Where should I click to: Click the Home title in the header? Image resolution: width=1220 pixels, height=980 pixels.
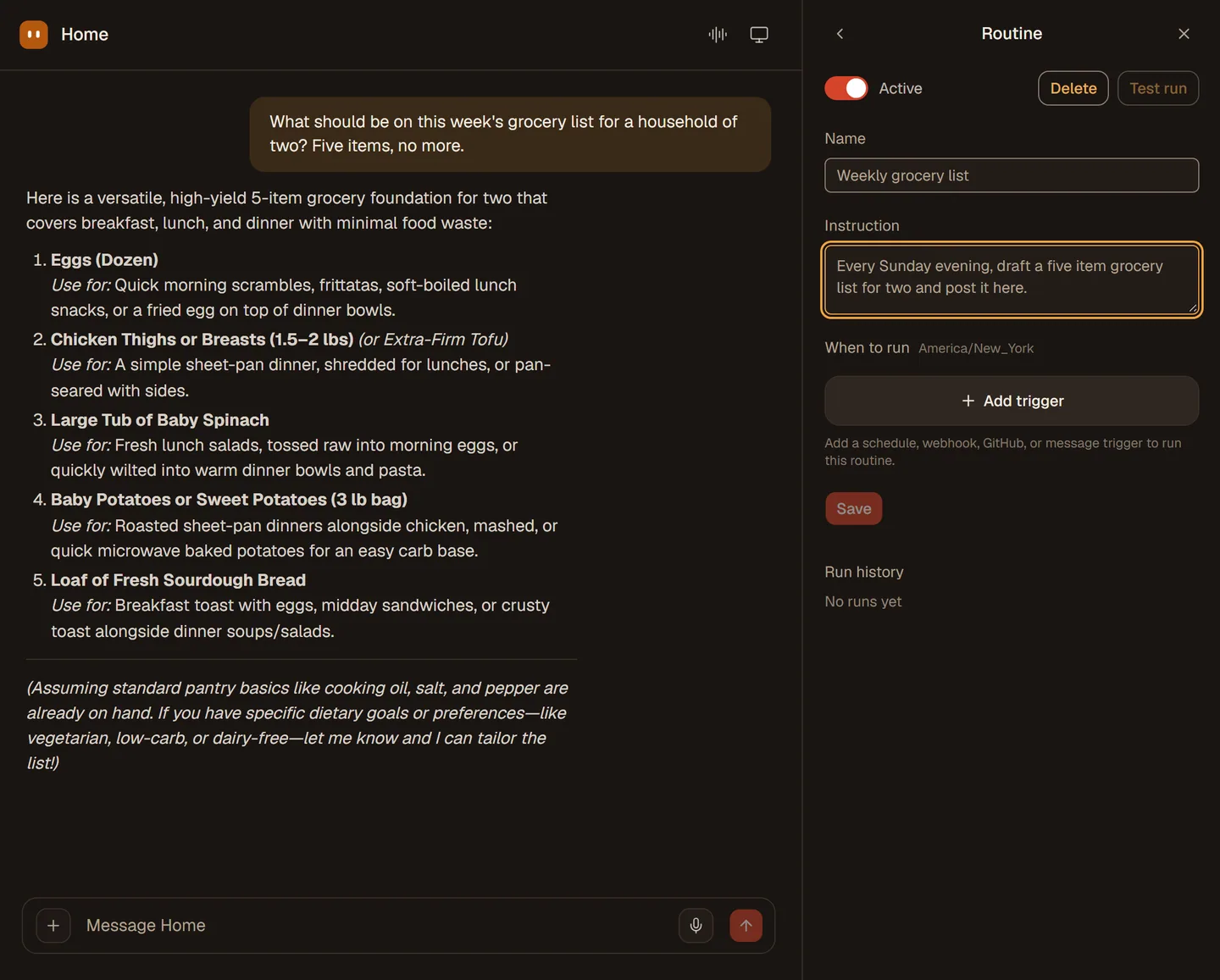click(85, 35)
